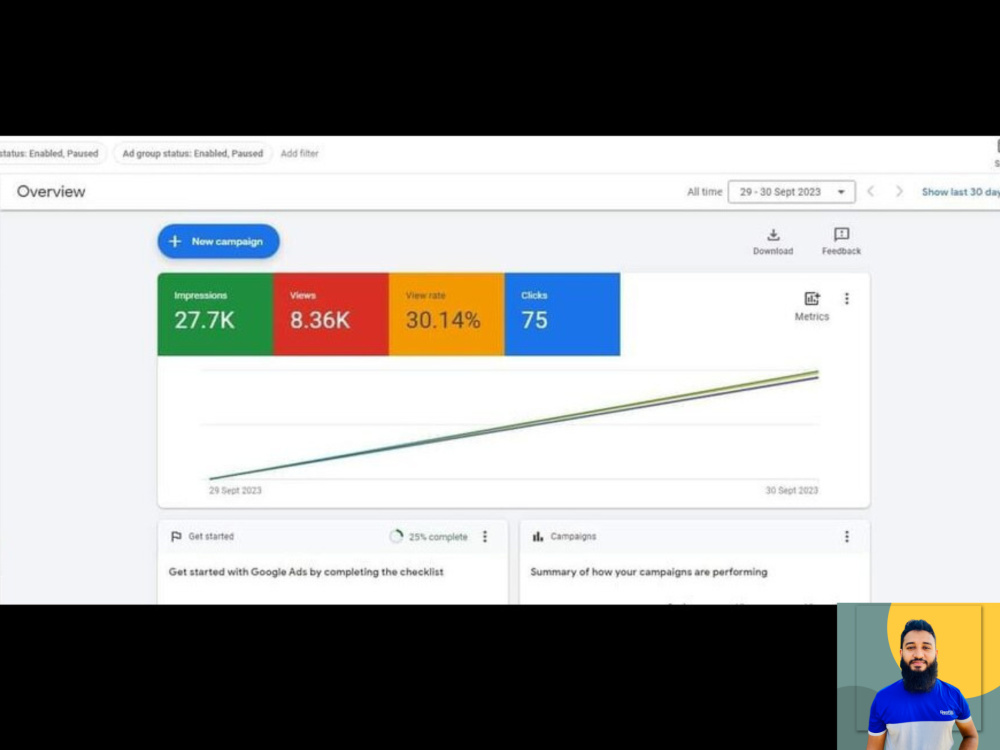Click the 25% complete progress ring
1000x750 pixels.
click(396, 536)
